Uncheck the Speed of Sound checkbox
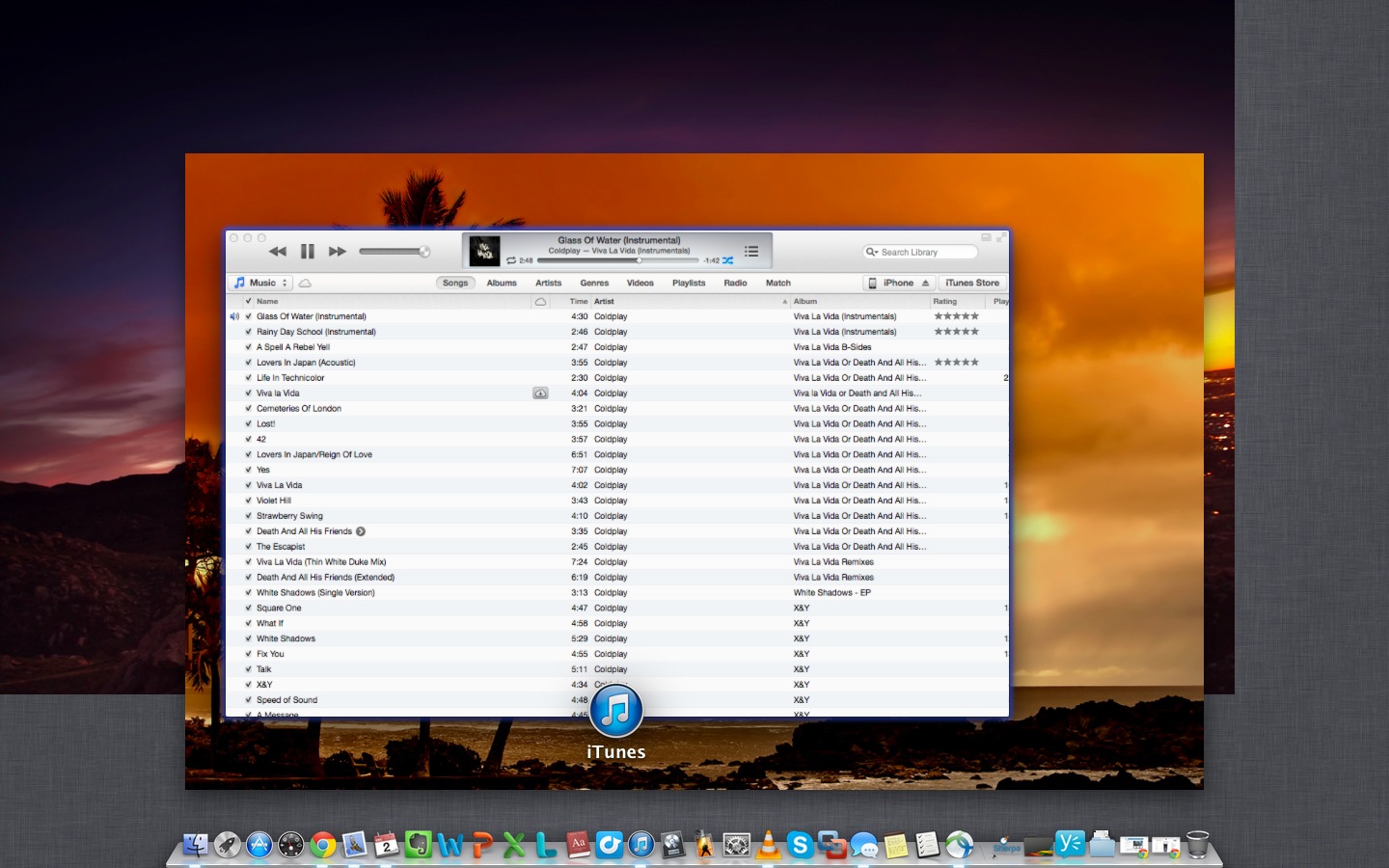 point(248,700)
